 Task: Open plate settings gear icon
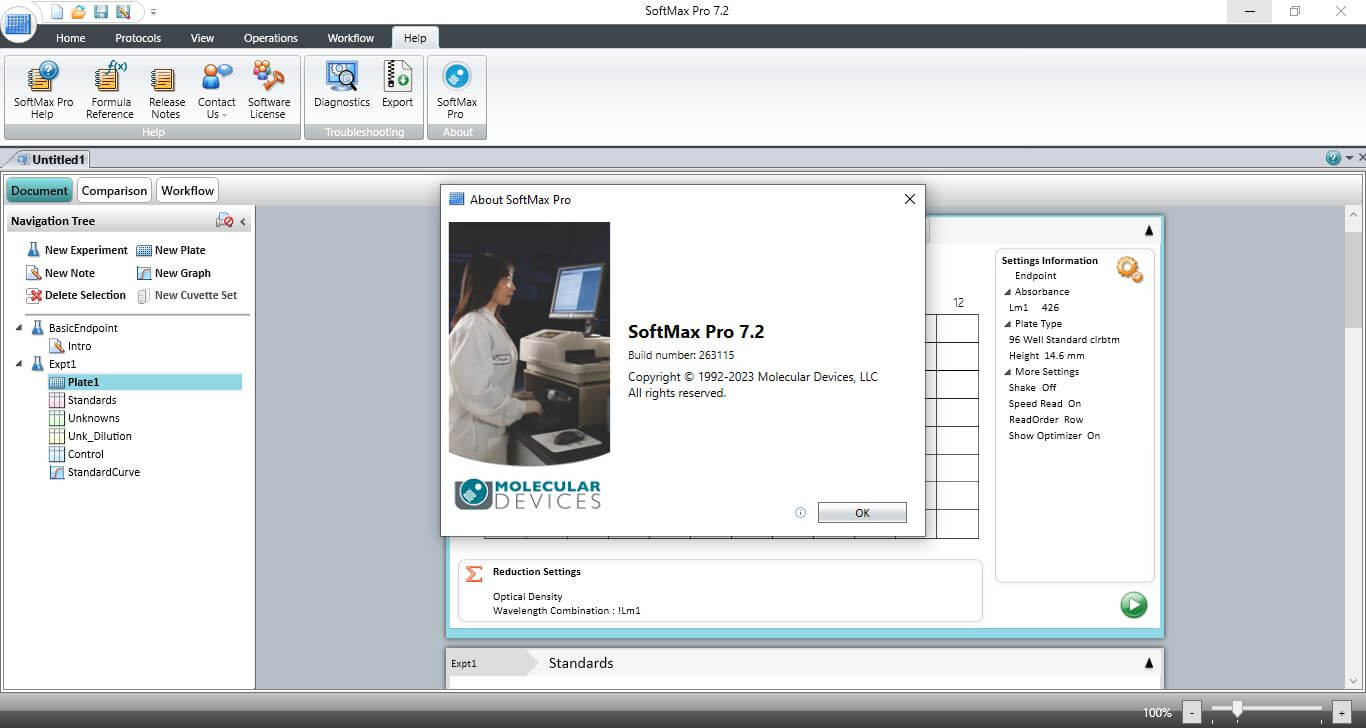pyautogui.click(x=1129, y=269)
